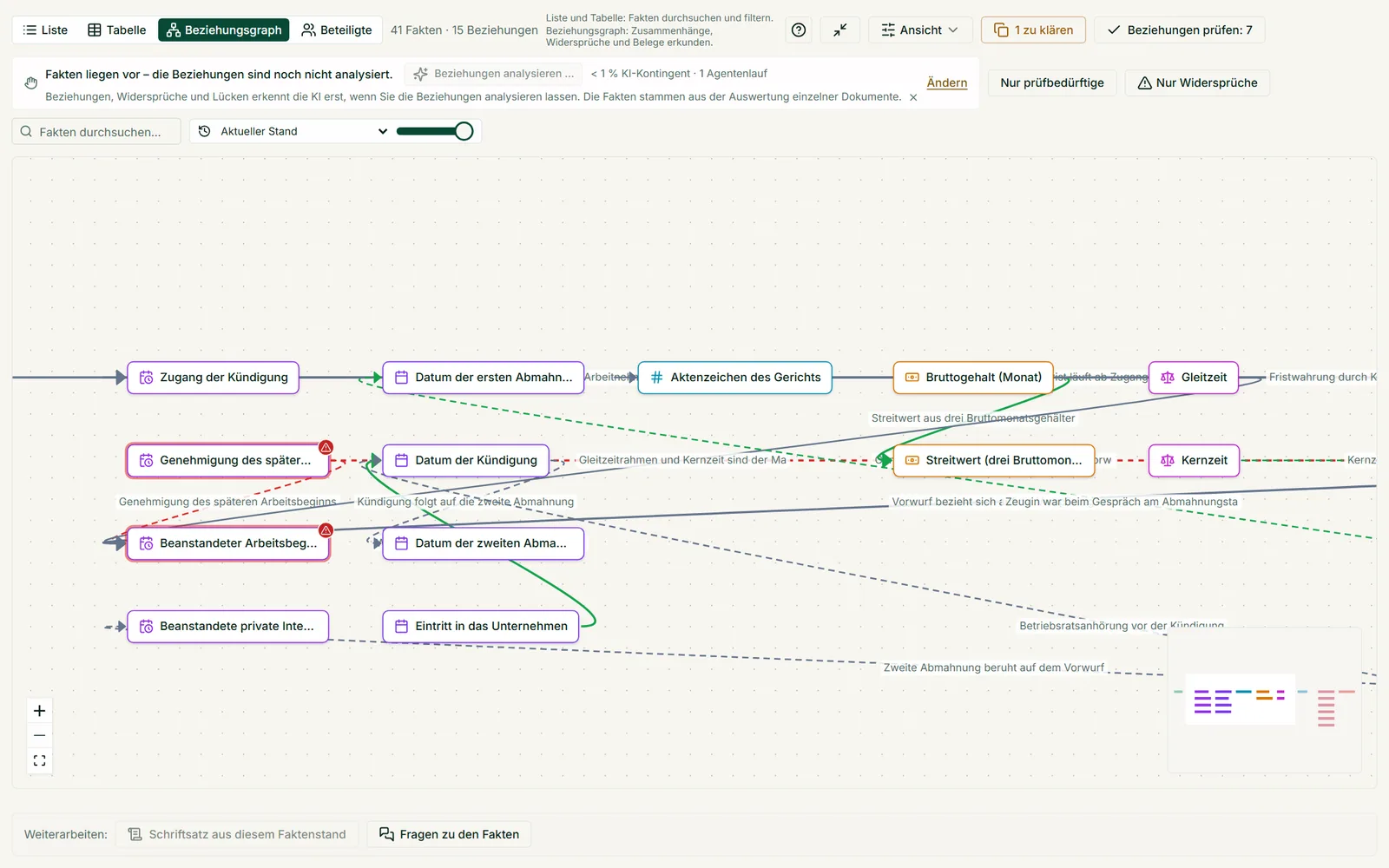Open the Beteiligte tab
This screenshot has height=868, width=1389.
click(337, 30)
